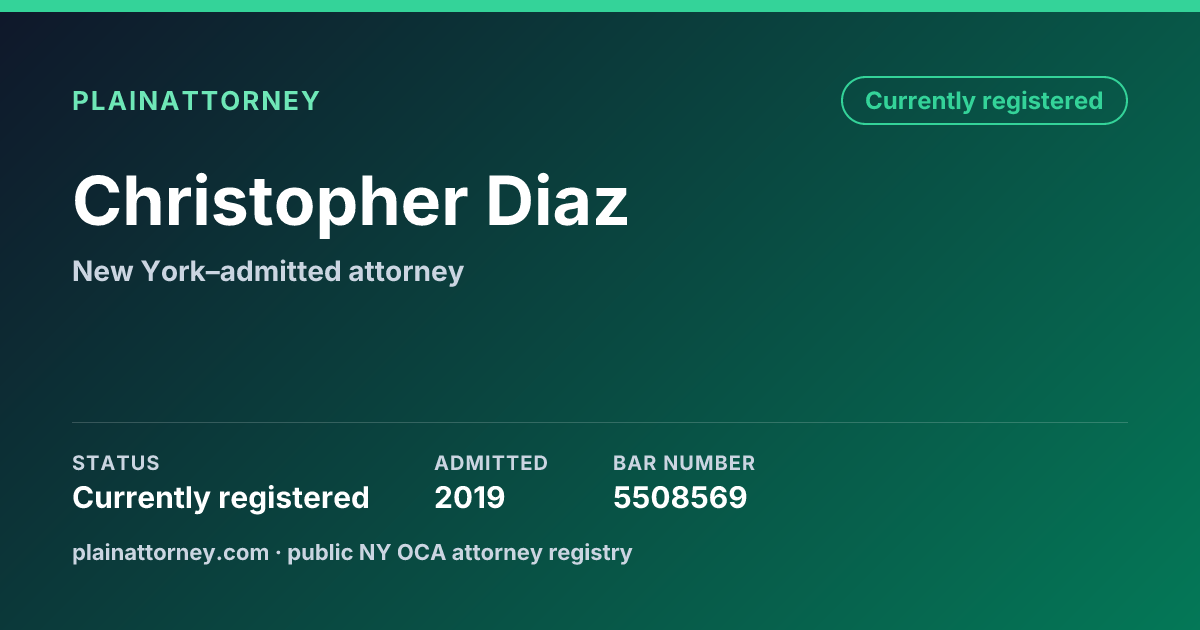This screenshot has height=630, width=1200.
Task: Click the BAR NUMBER field label
Action: coord(684,463)
